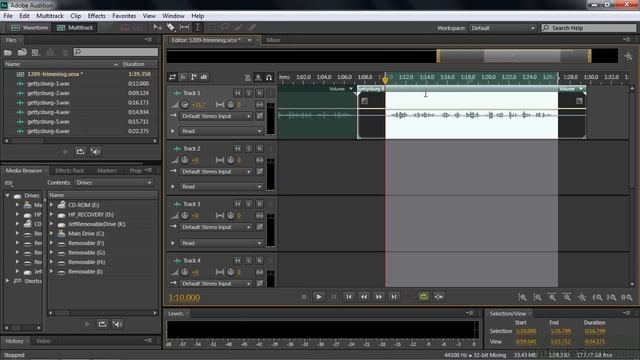The height and width of the screenshot is (360, 640).
Task: Expand the CD-ROM (E:) drive entry
Action: (51, 204)
